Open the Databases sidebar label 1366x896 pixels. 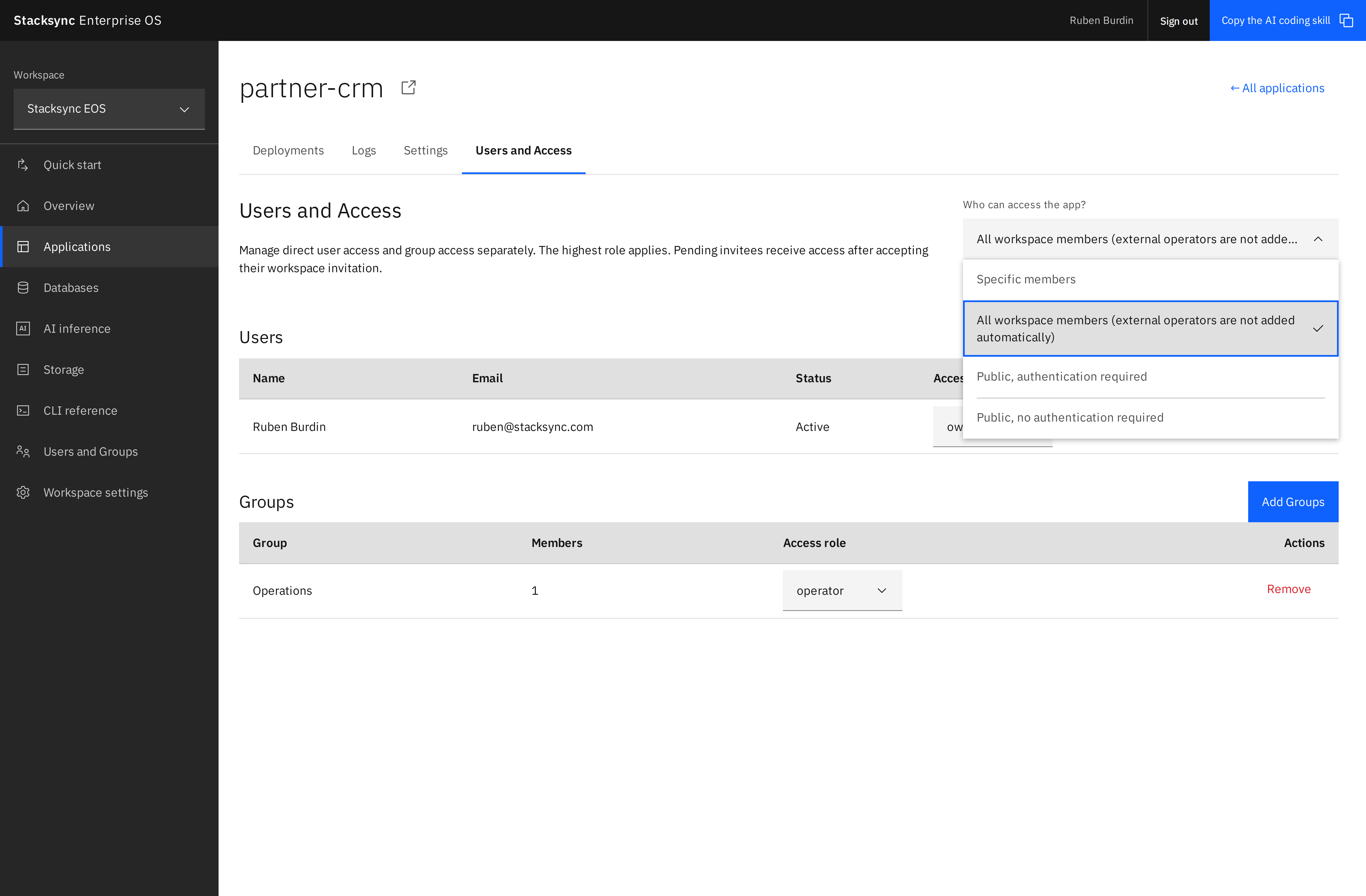coord(71,288)
